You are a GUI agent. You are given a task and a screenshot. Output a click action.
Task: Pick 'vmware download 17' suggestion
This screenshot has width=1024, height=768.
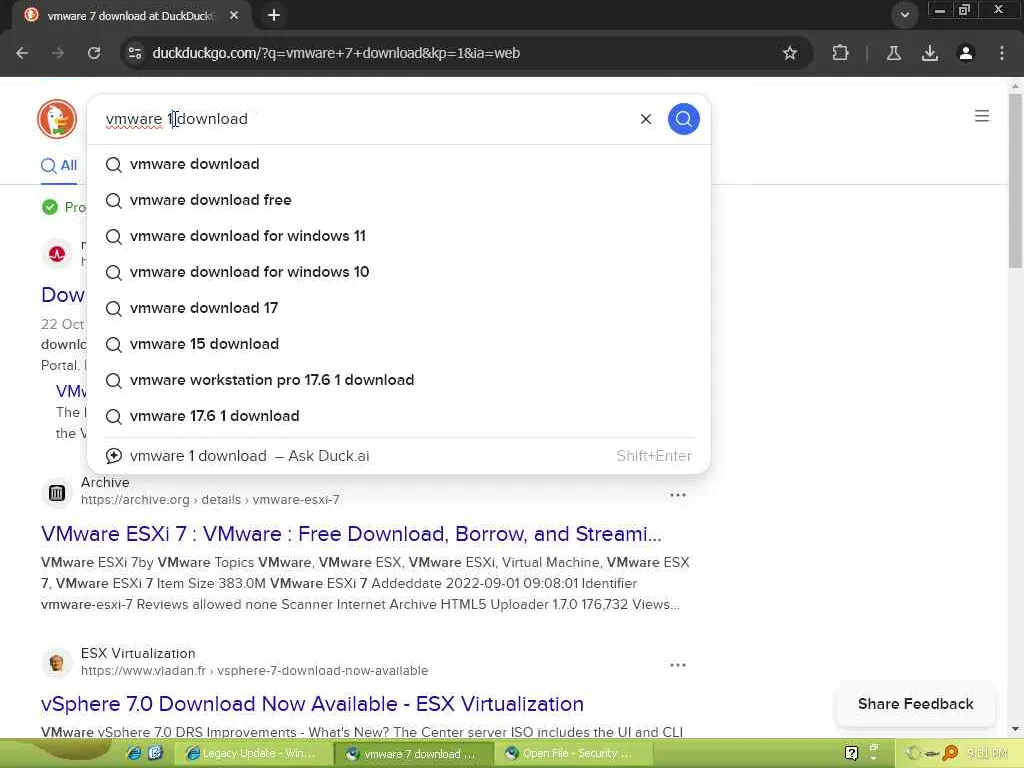[398, 308]
